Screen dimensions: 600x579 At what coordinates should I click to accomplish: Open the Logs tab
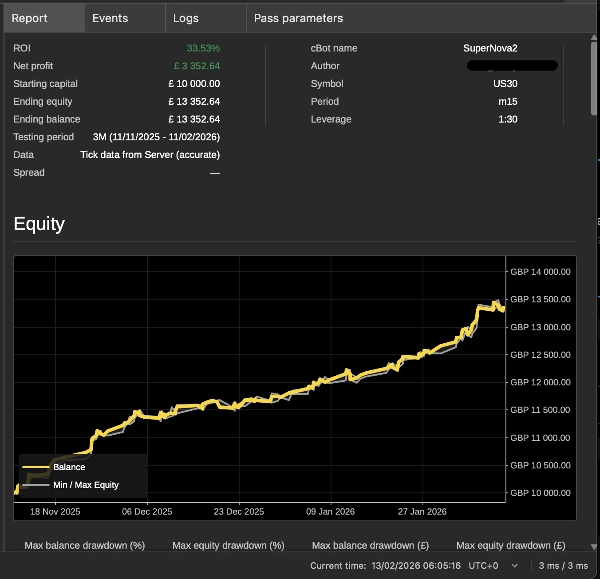point(186,18)
